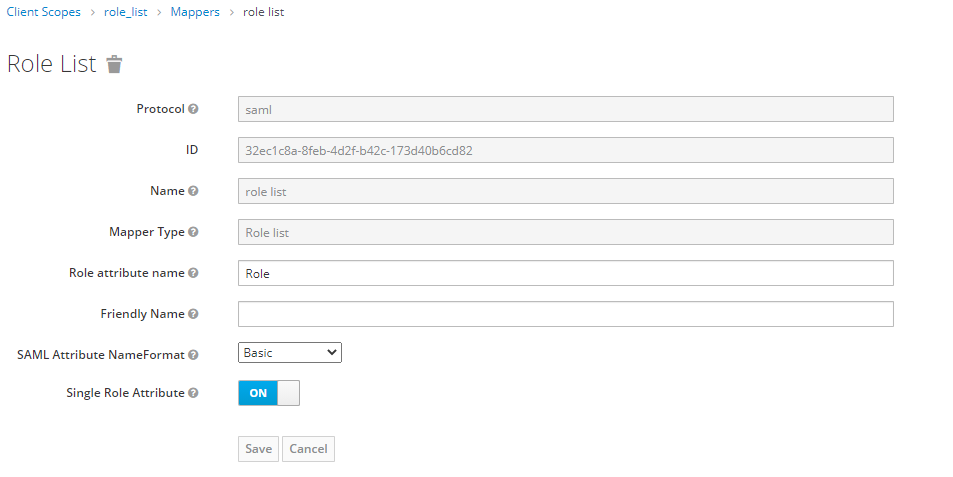Click the Mapper Type Role list field

(566, 232)
